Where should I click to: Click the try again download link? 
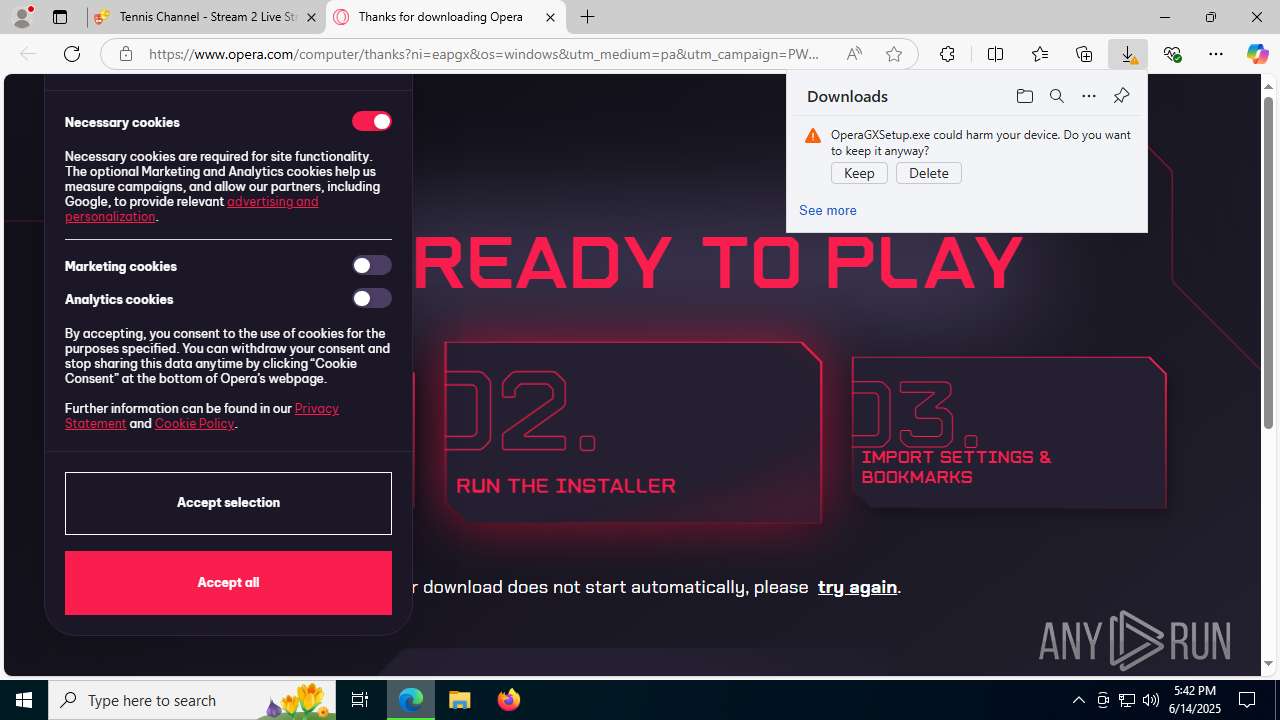(857, 587)
